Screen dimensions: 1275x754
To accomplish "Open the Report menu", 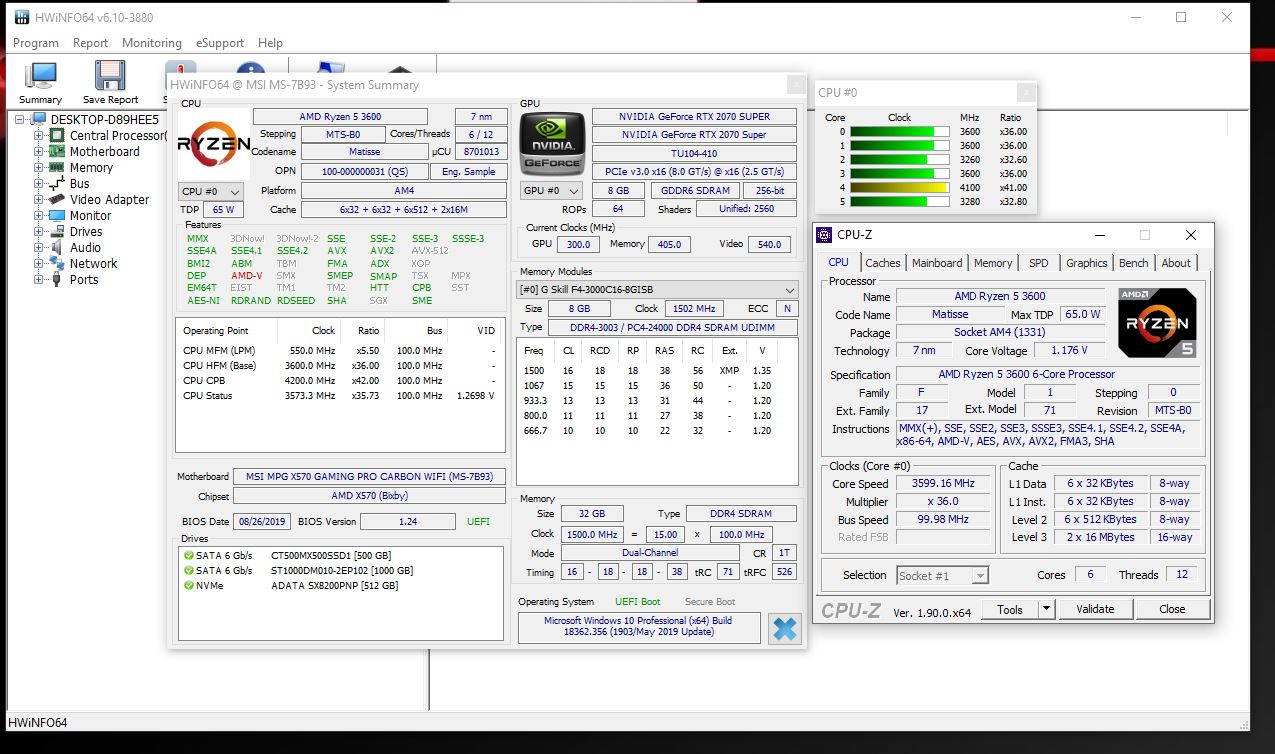I will click(90, 43).
